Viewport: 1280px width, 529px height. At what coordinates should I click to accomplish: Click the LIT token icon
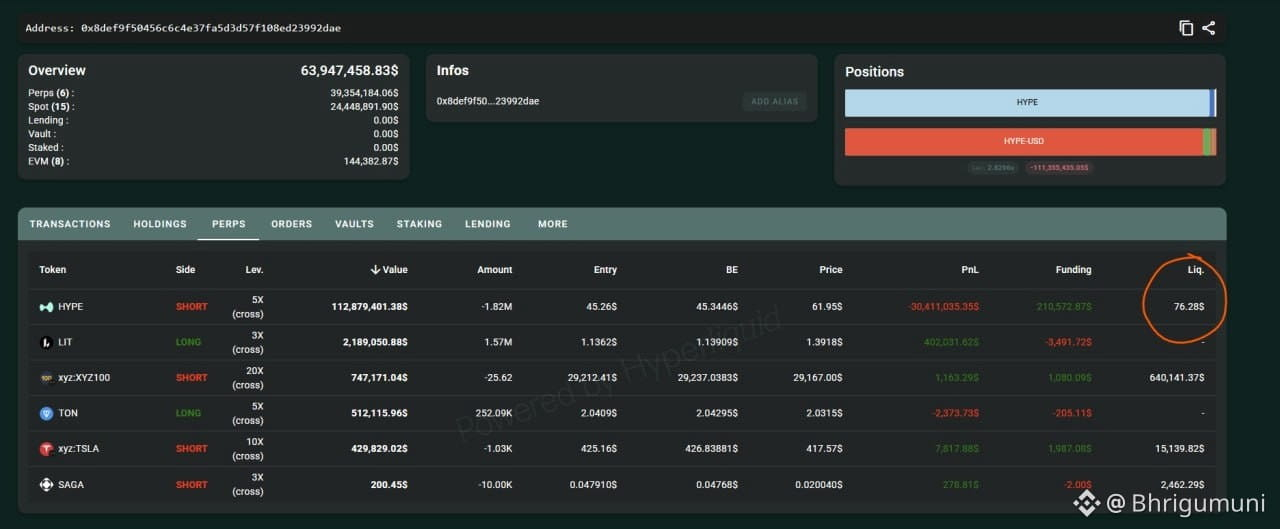coord(46,342)
